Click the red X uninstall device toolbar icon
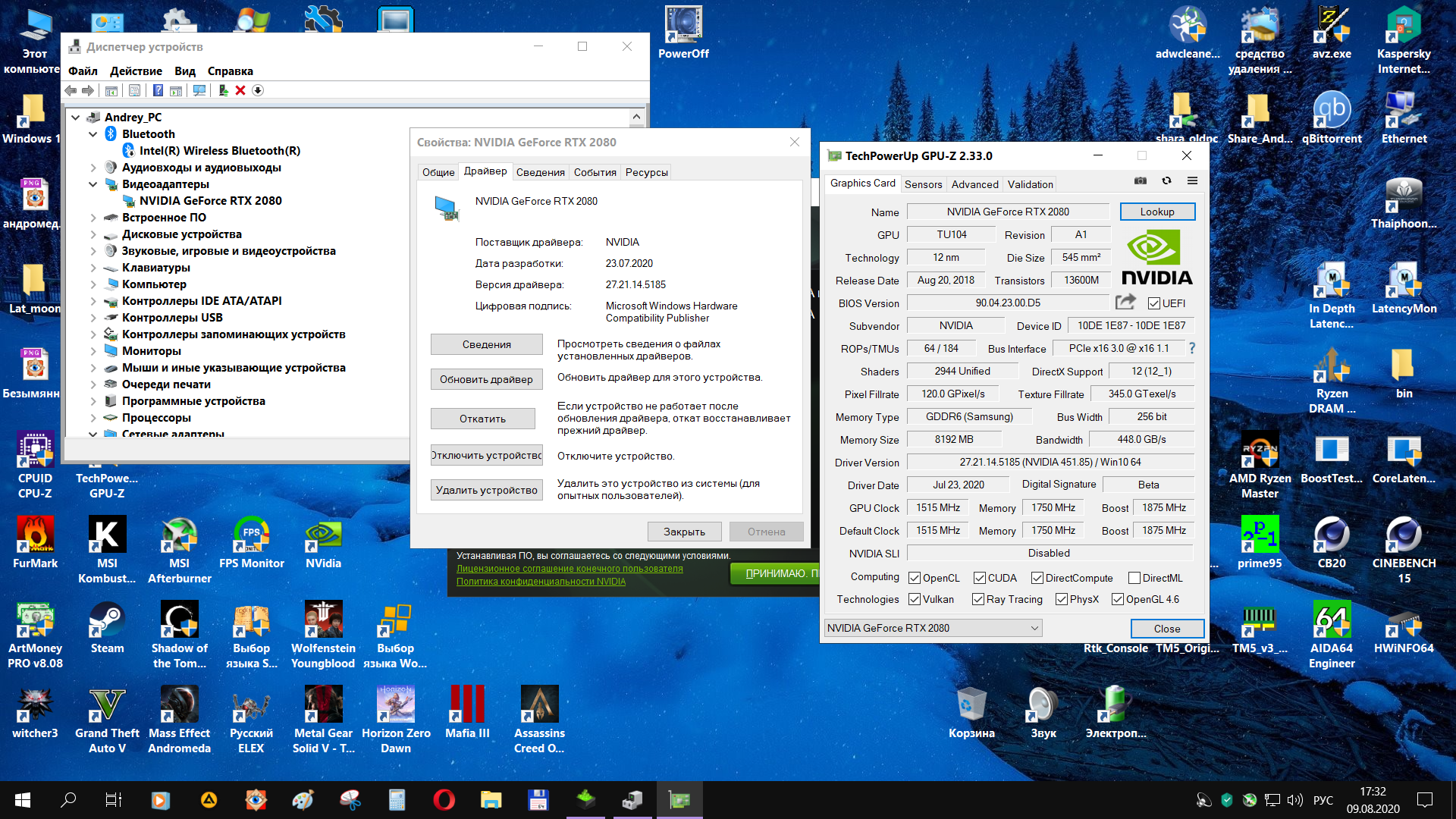This screenshot has width=1456, height=819. pos(240,90)
